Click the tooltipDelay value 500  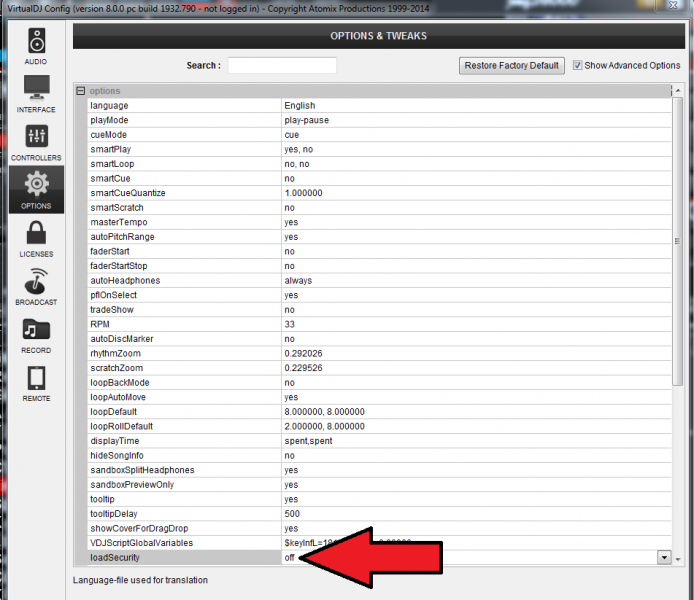pos(292,514)
